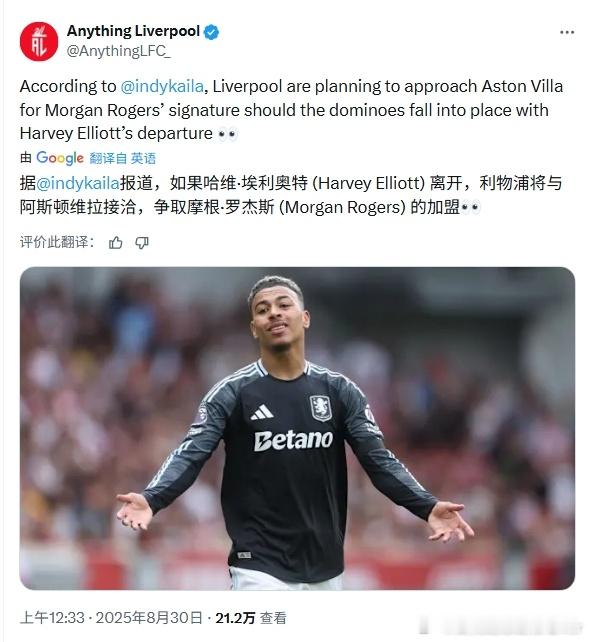Rate translation with thumbs down icon
The image size is (589, 642).
142,243
